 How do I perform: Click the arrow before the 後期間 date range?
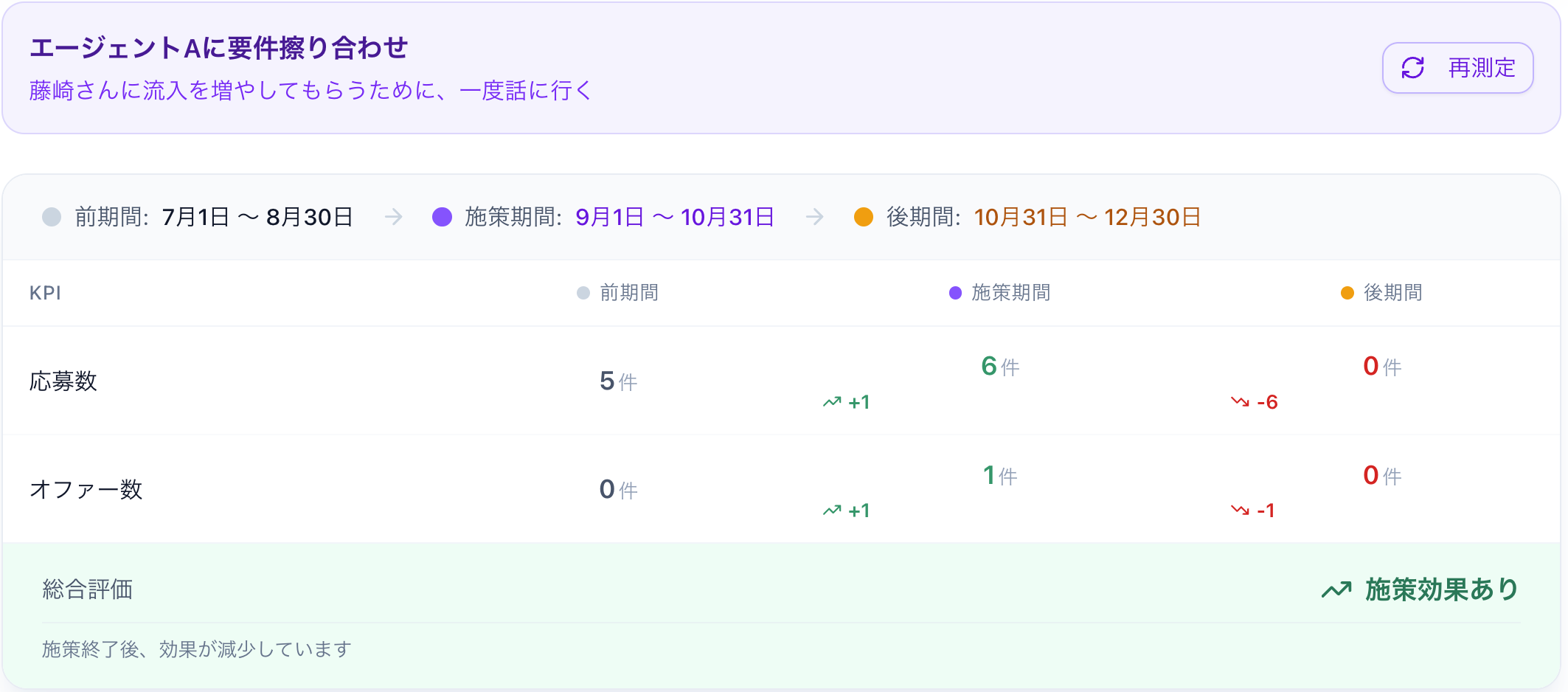[814, 217]
